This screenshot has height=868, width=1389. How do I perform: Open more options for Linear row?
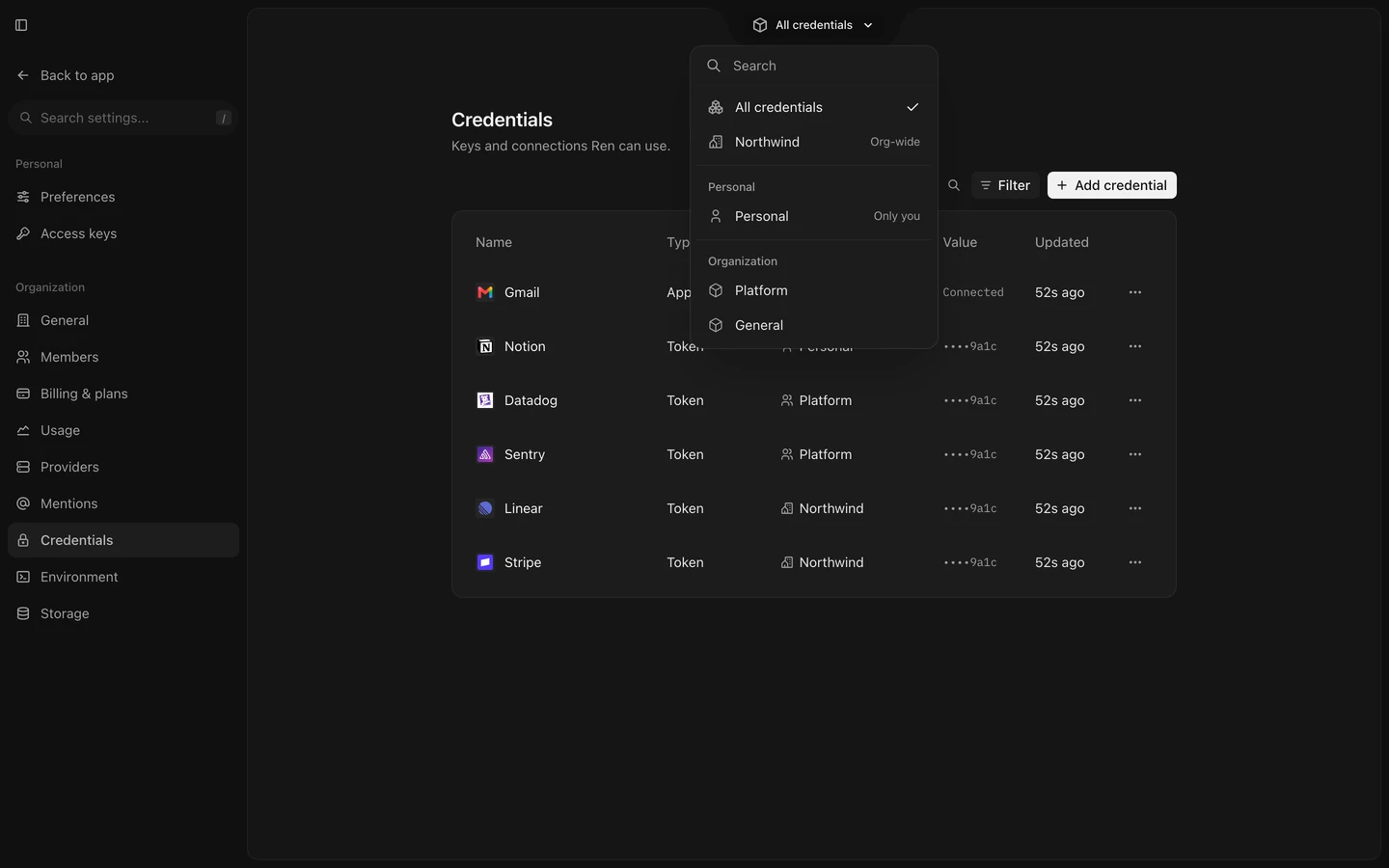[1135, 508]
